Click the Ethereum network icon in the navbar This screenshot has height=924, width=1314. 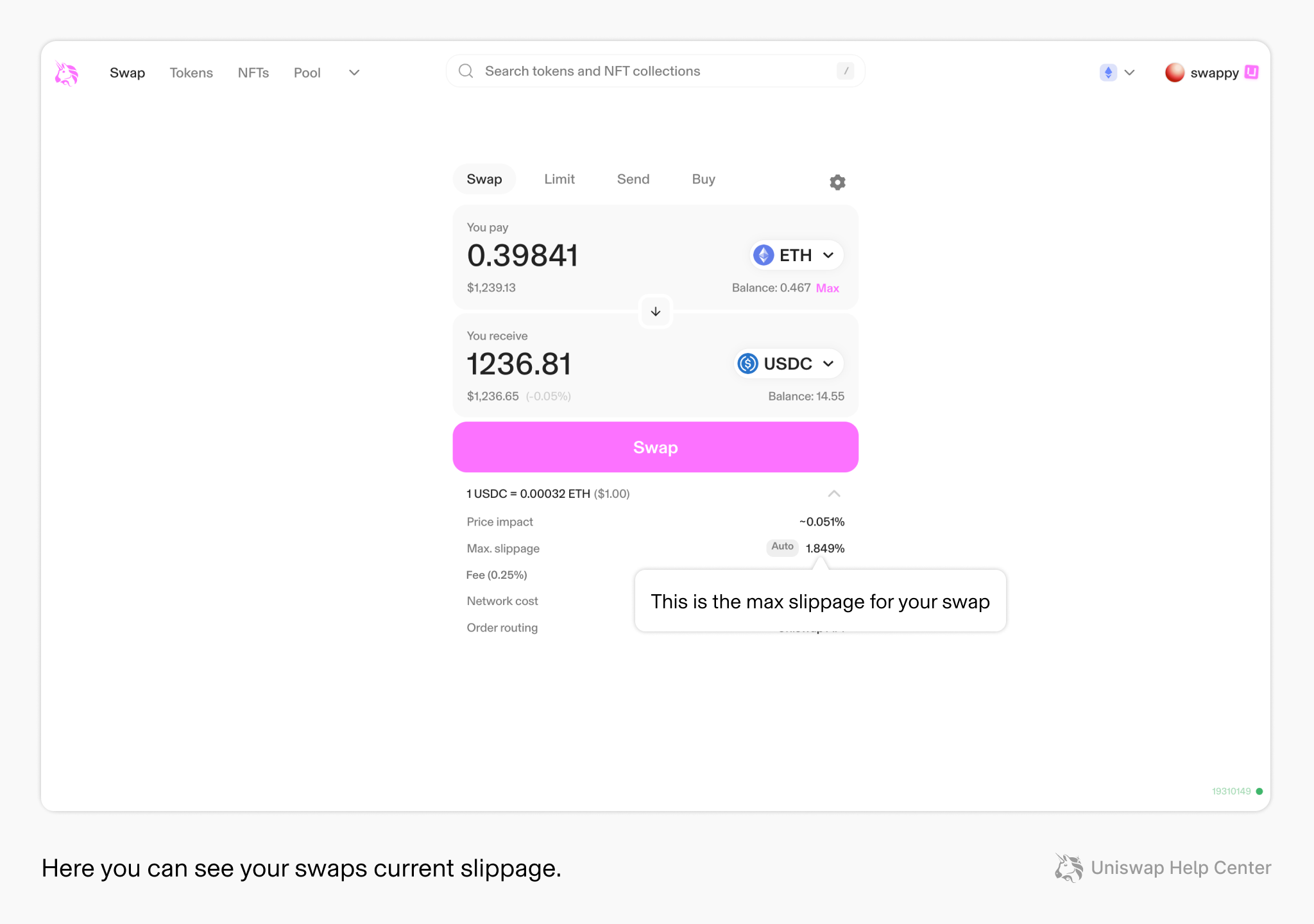(x=1107, y=73)
